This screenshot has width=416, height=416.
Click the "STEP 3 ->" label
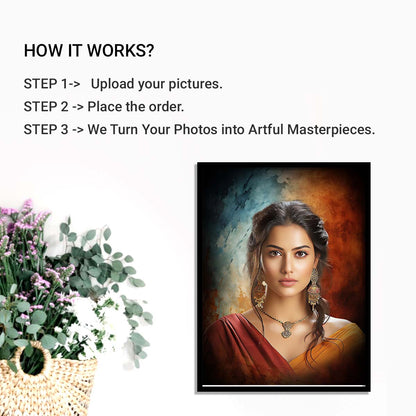point(54,129)
